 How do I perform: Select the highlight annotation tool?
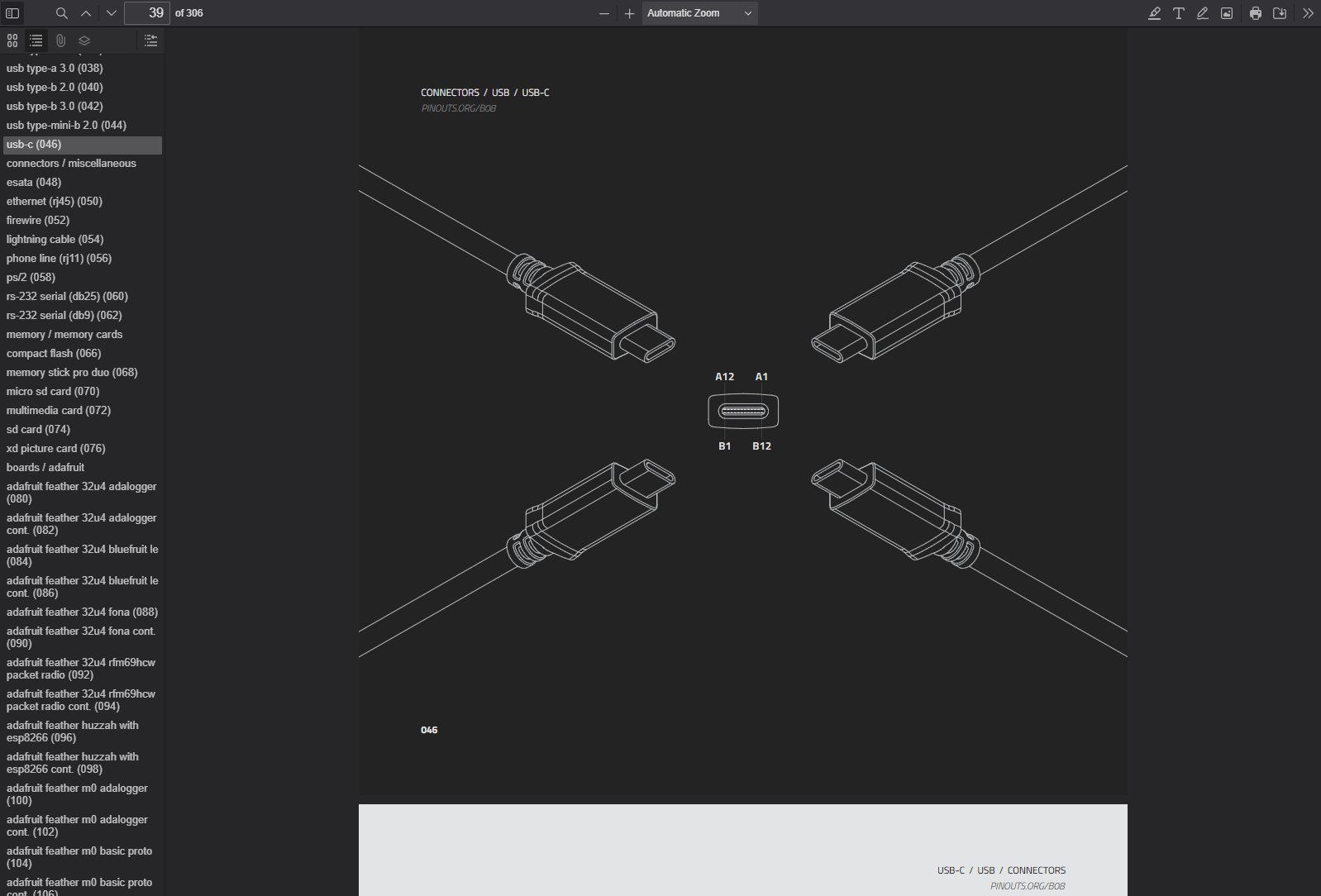[1155, 13]
